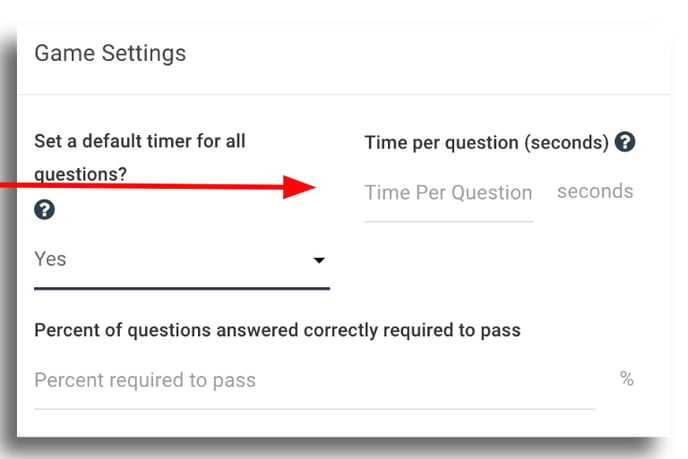Click the underline beneath Time Per Question placeholder
Screen dimensions: 688x459
448,220
